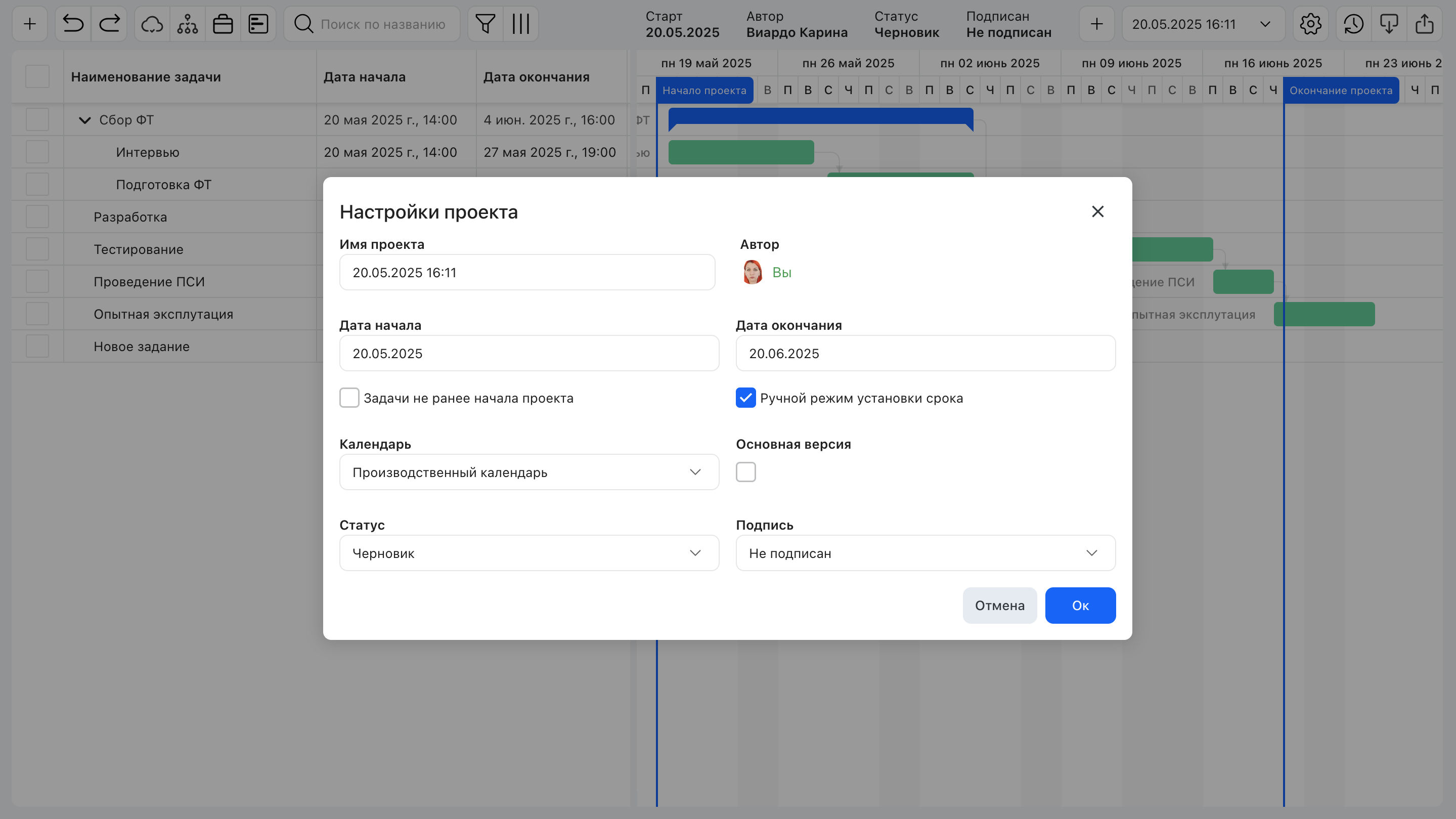1456x819 pixels.
Task: Click the Дата начала field in dialog
Action: point(529,353)
